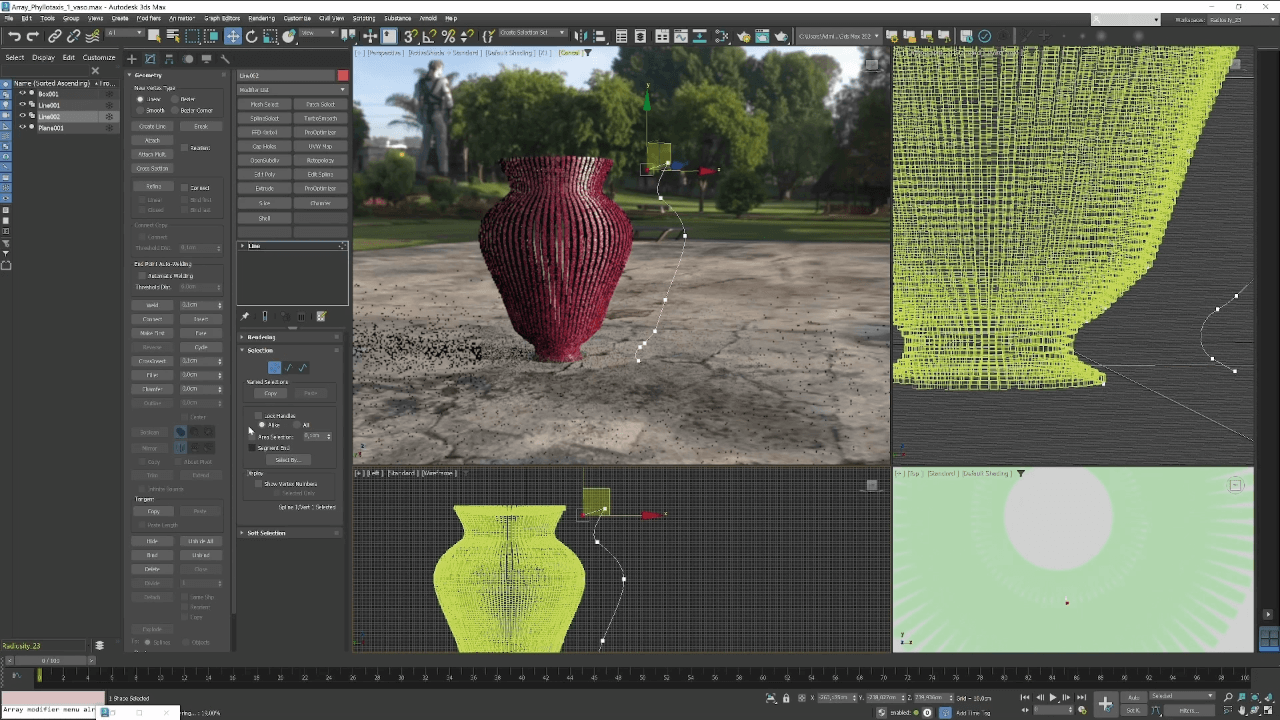Screen dimensions: 1280x720
Task: Click the Undo arrow icon
Action: pyautogui.click(x=14, y=36)
